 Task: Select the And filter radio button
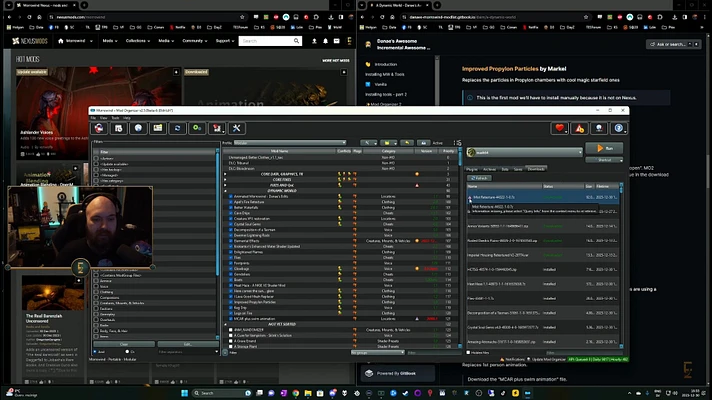point(95,351)
